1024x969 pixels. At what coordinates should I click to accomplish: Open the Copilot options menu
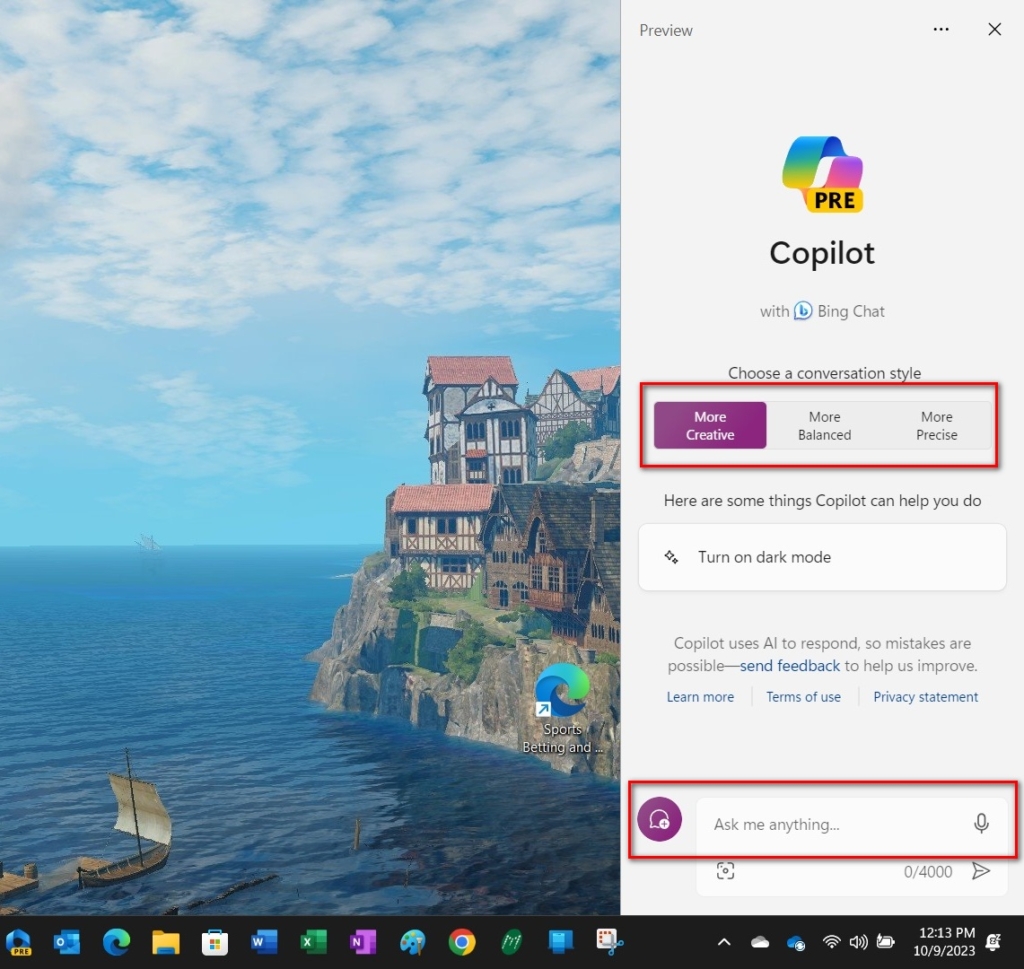coord(940,29)
